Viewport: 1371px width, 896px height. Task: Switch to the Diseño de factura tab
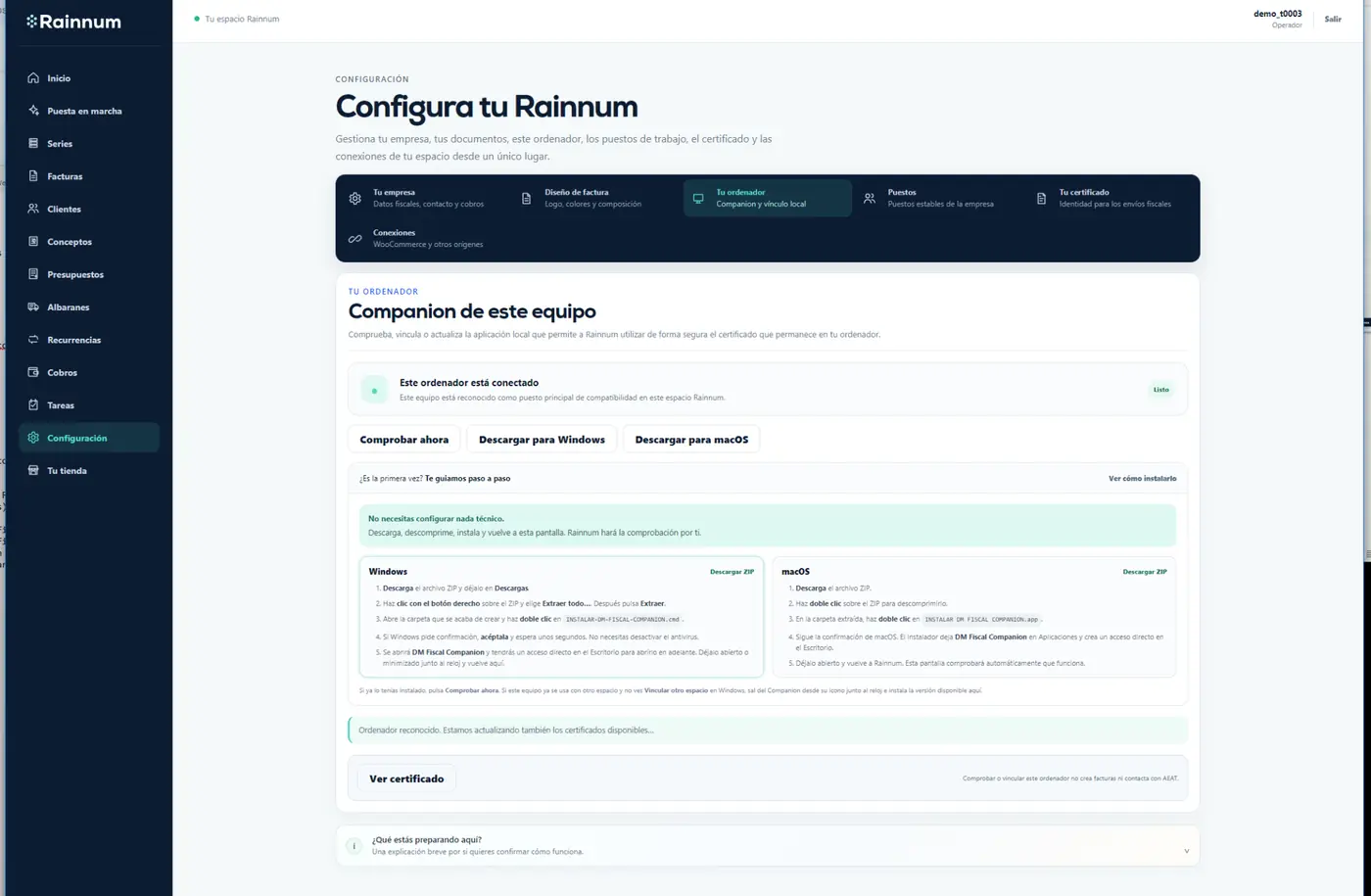click(595, 198)
